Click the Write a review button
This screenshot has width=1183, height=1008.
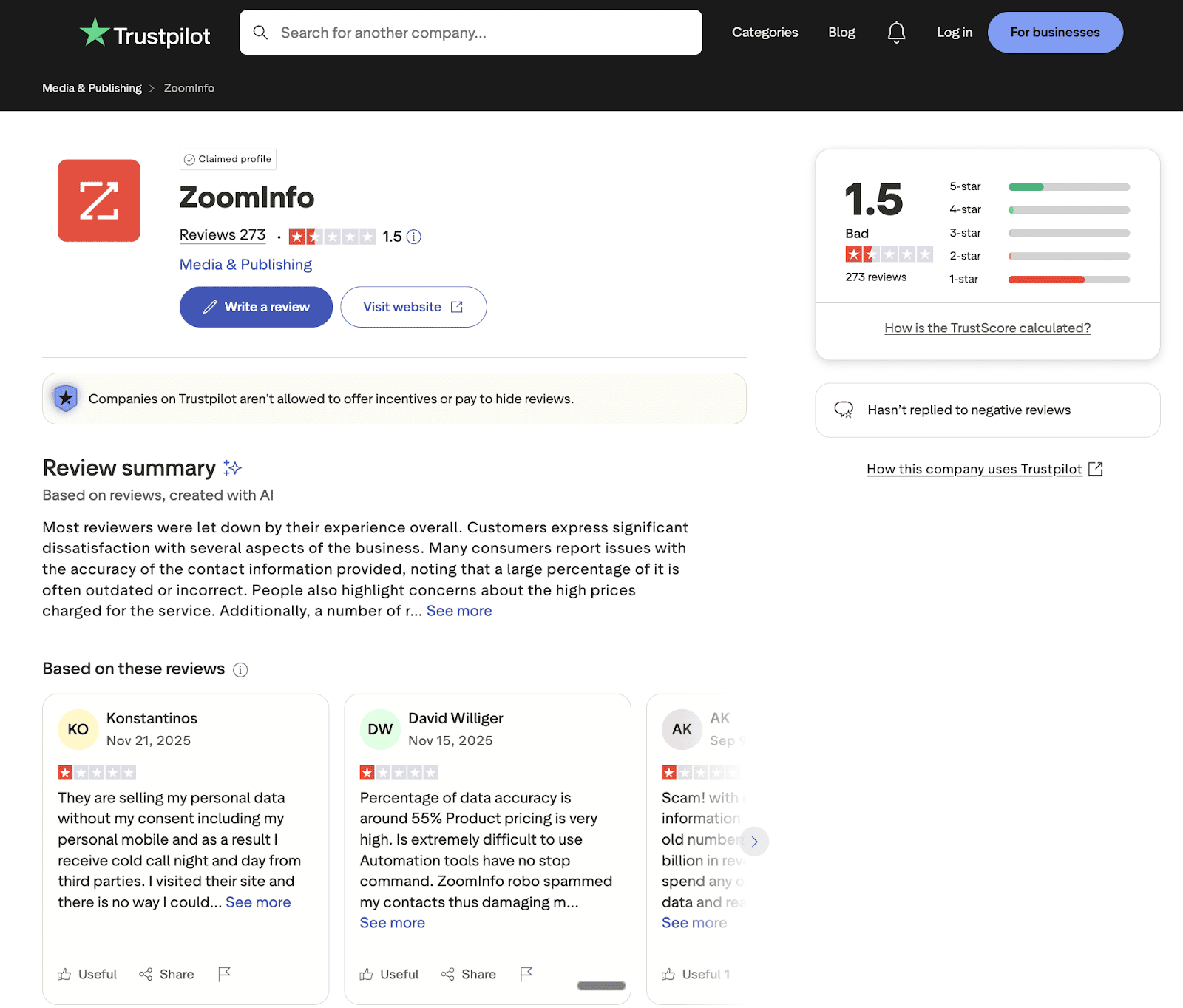(x=255, y=306)
